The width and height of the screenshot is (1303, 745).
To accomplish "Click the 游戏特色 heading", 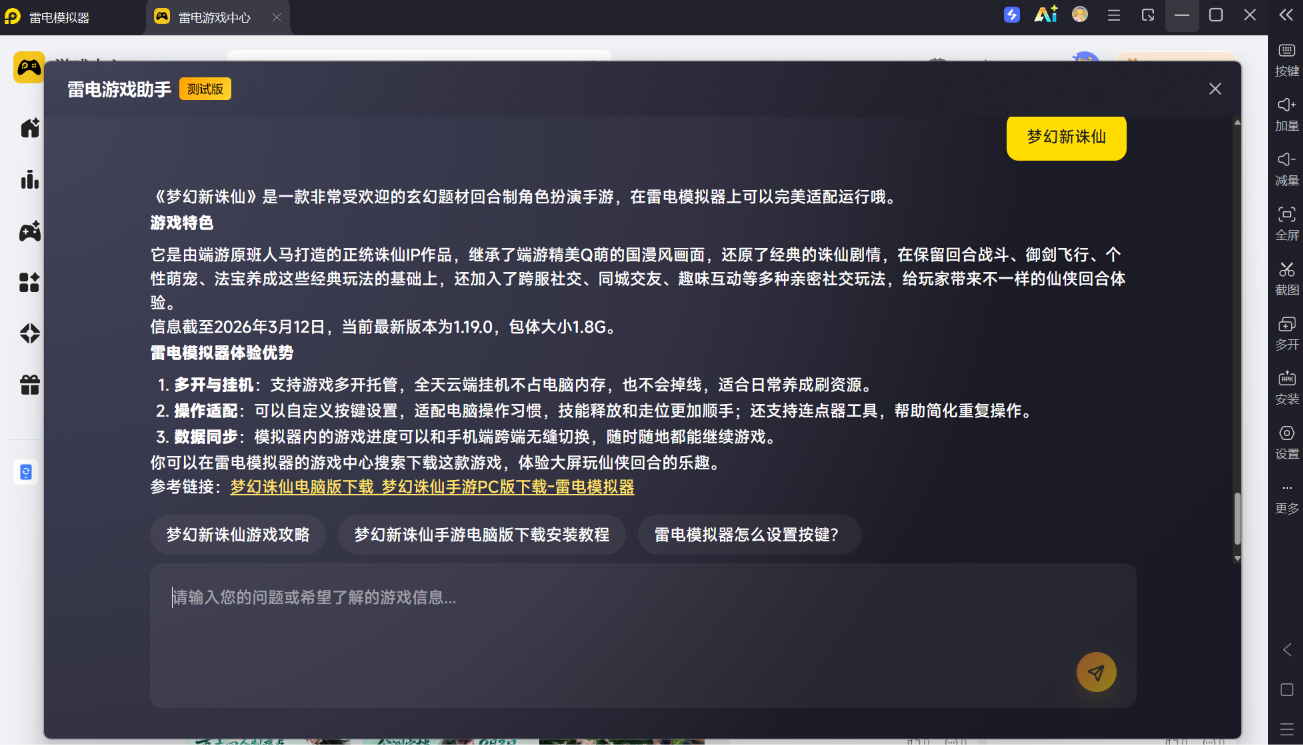I will pos(182,223).
